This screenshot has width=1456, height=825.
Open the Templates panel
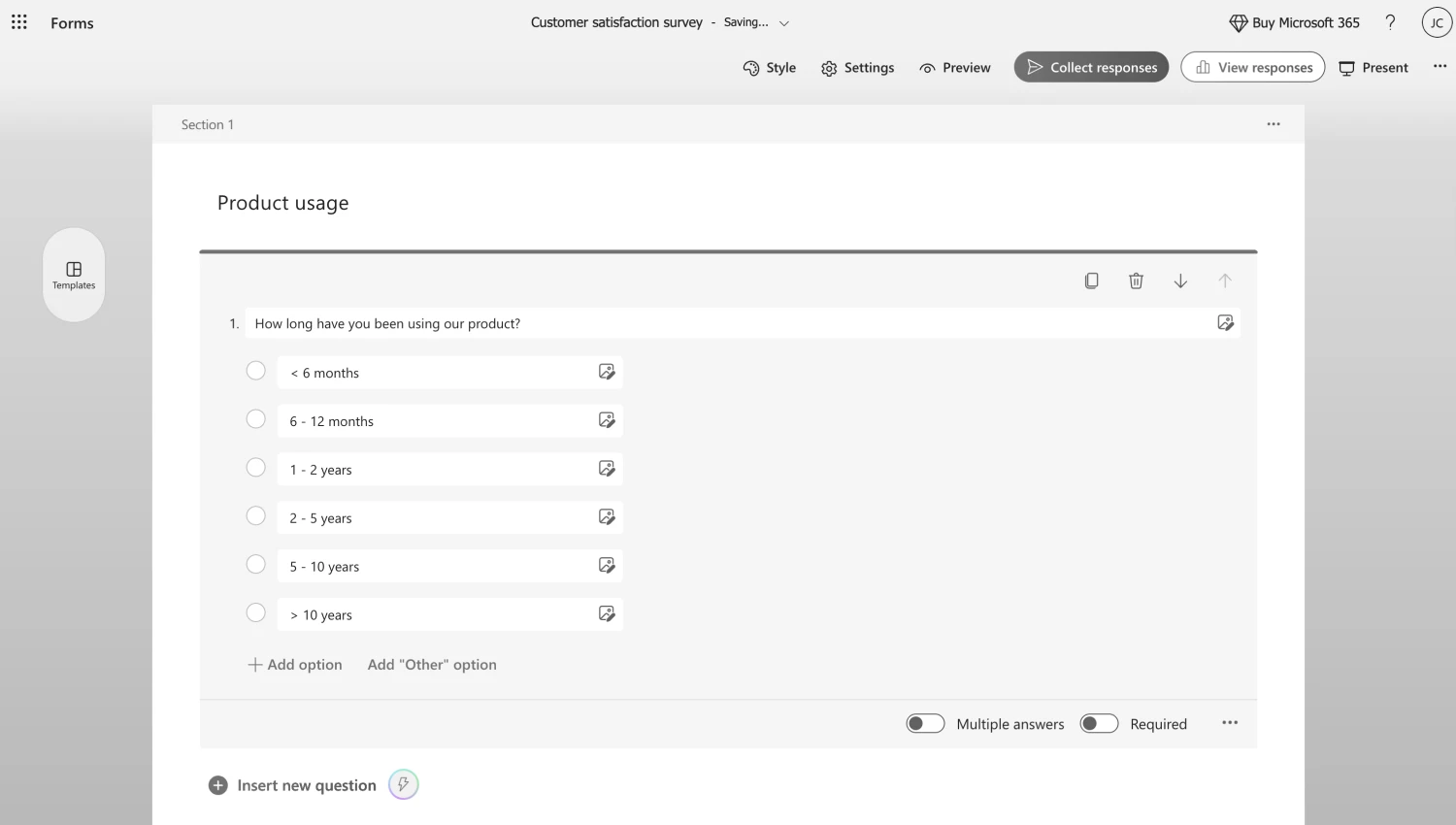tap(74, 275)
